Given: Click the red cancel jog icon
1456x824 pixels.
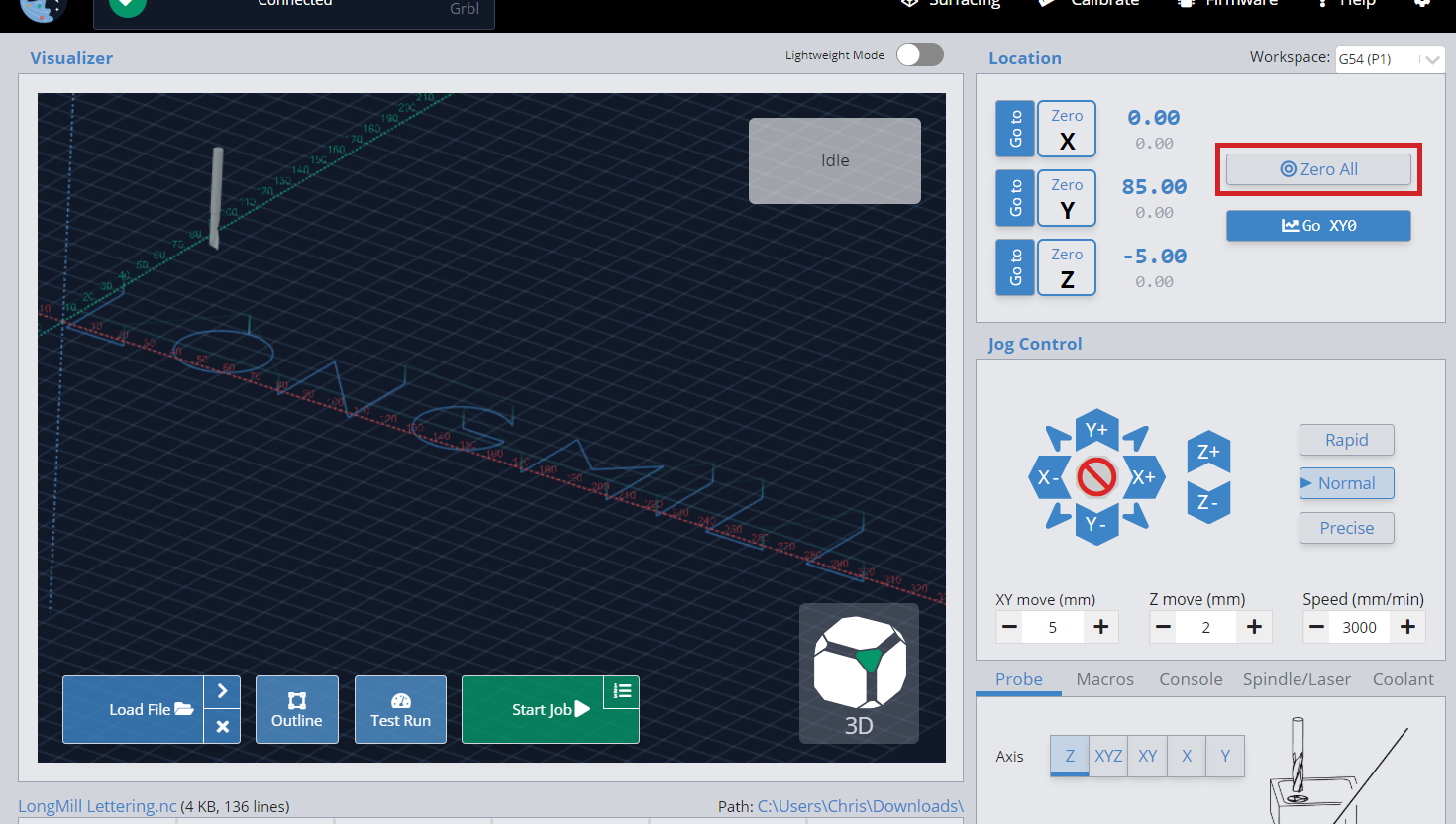Looking at the screenshot, I should pyautogui.click(x=1096, y=477).
